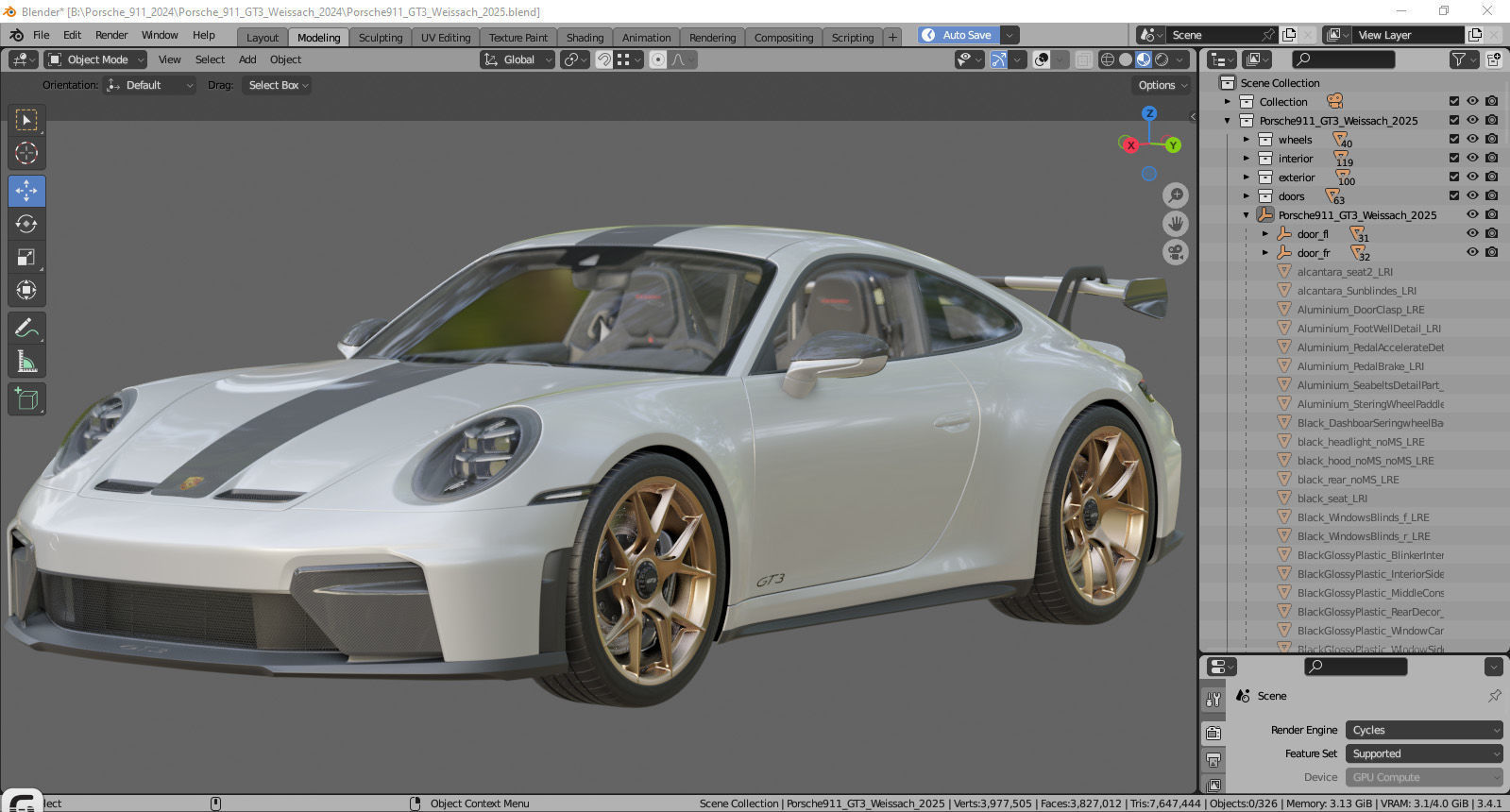The width and height of the screenshot is (1510, 812).
Task: Select the Measure tool
Action: tap(26, 361)
